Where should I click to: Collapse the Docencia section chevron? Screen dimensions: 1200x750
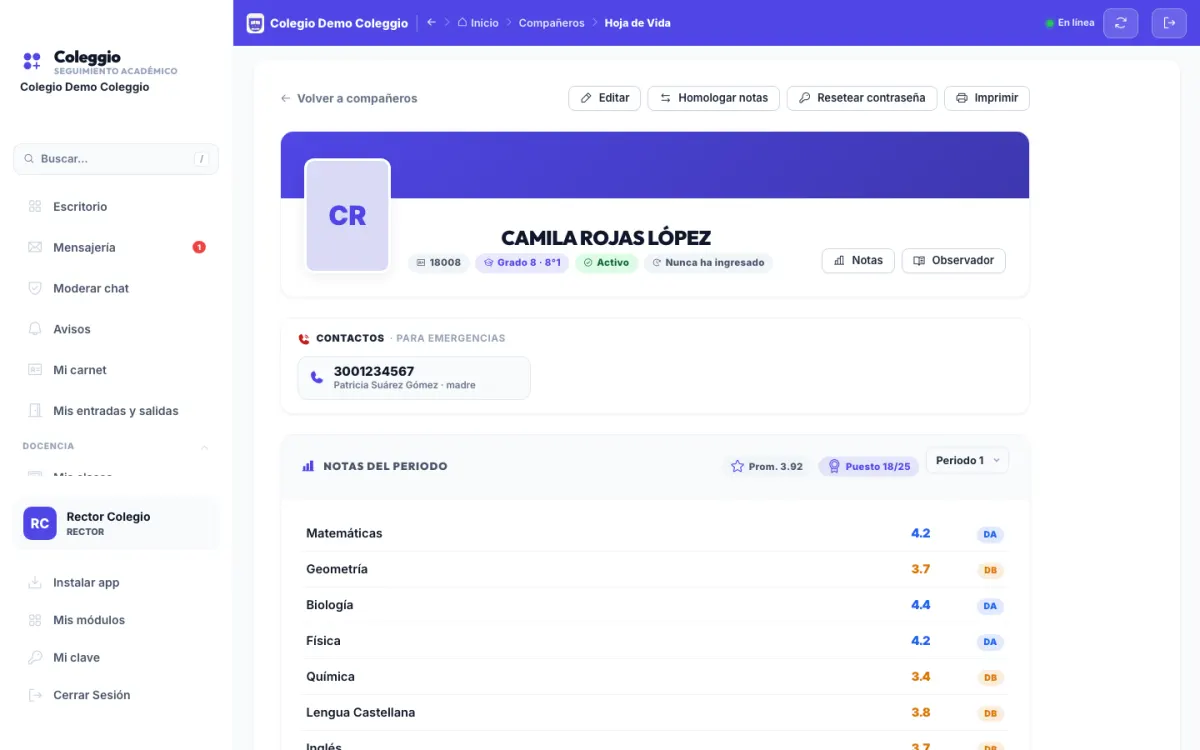point(205,447)
